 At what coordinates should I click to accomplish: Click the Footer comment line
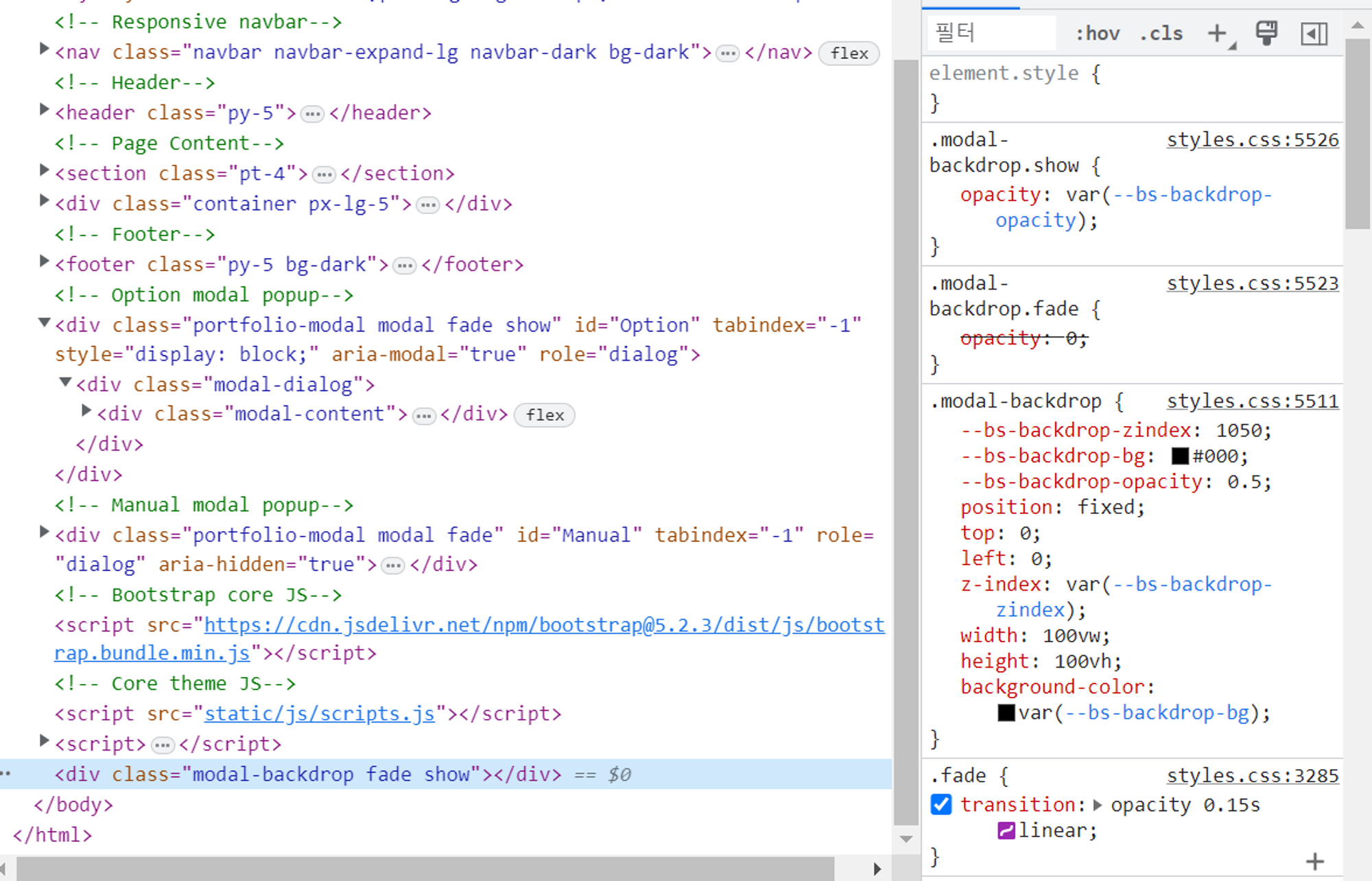(x=135, y=235)
